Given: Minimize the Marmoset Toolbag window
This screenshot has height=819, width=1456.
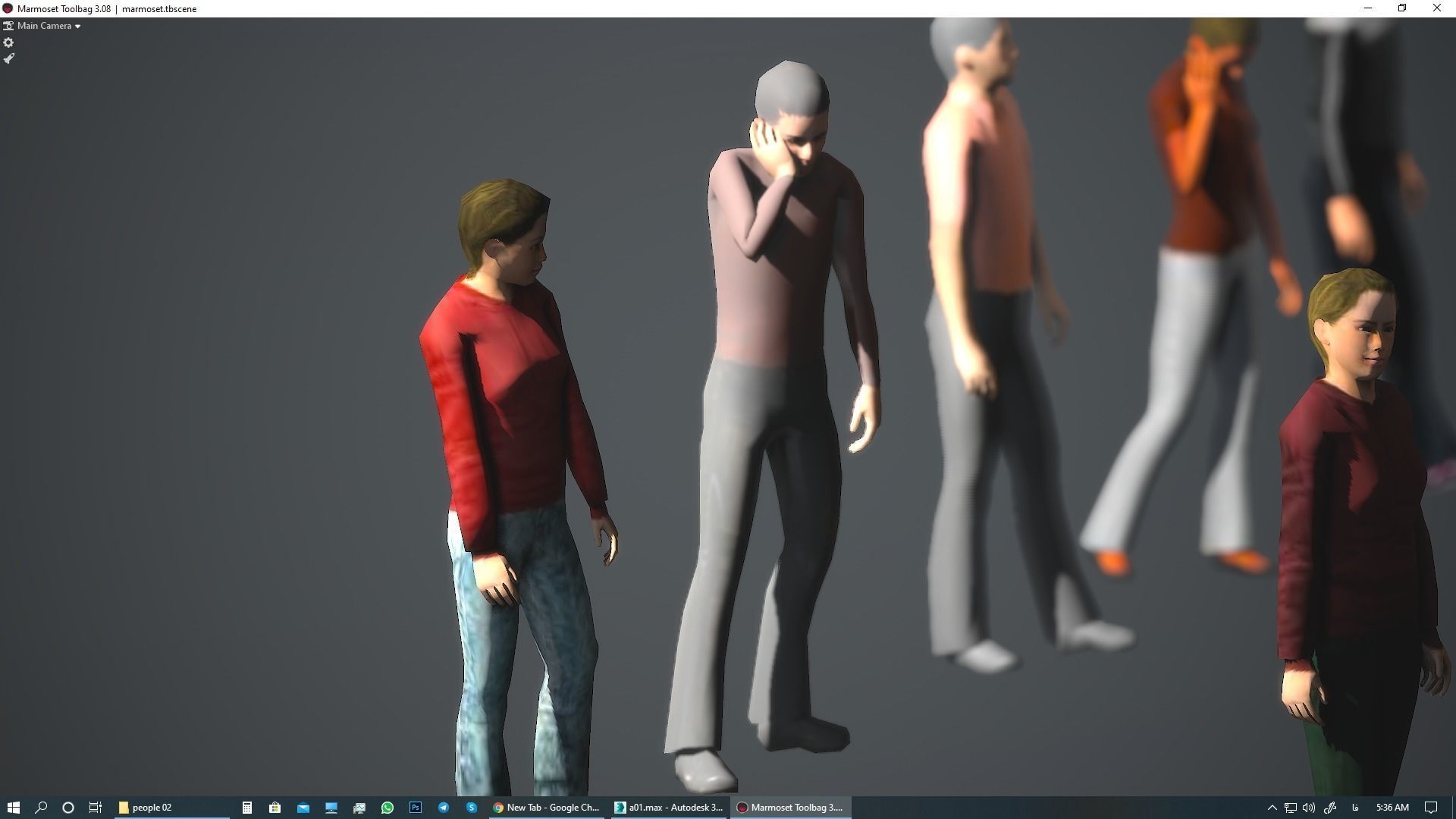Looking at the screenshot, I should [x=1368, y=8].
